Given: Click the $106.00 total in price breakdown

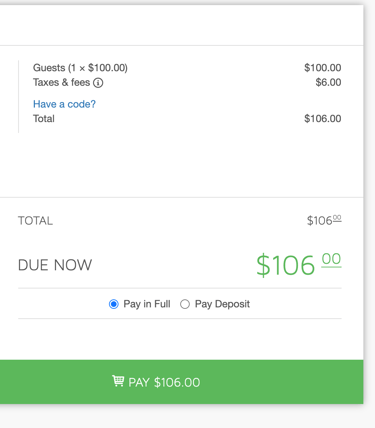Looking at the screenshot, I should point(323,119).
